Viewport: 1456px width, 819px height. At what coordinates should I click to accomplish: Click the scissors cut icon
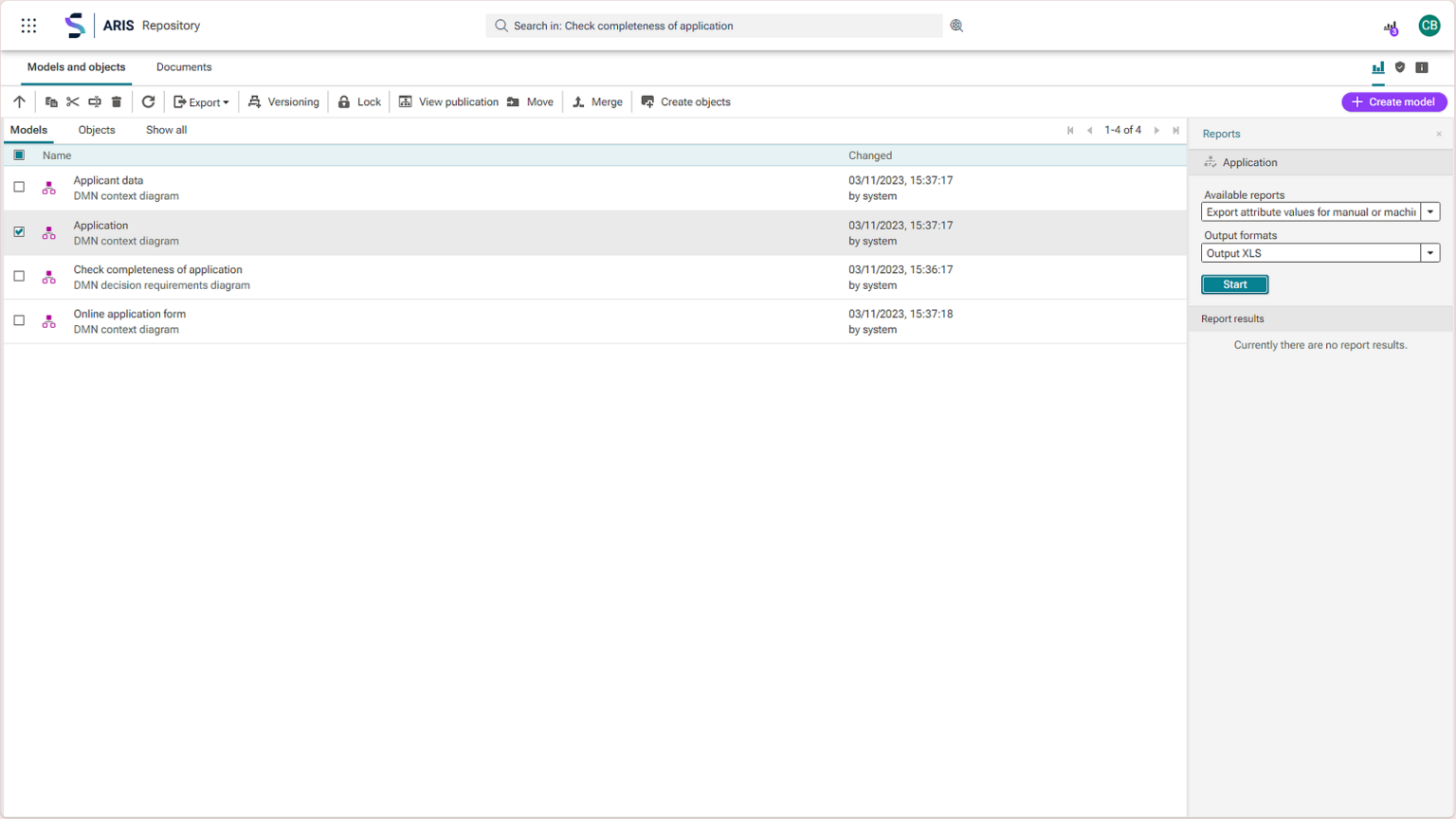[73, 101]
